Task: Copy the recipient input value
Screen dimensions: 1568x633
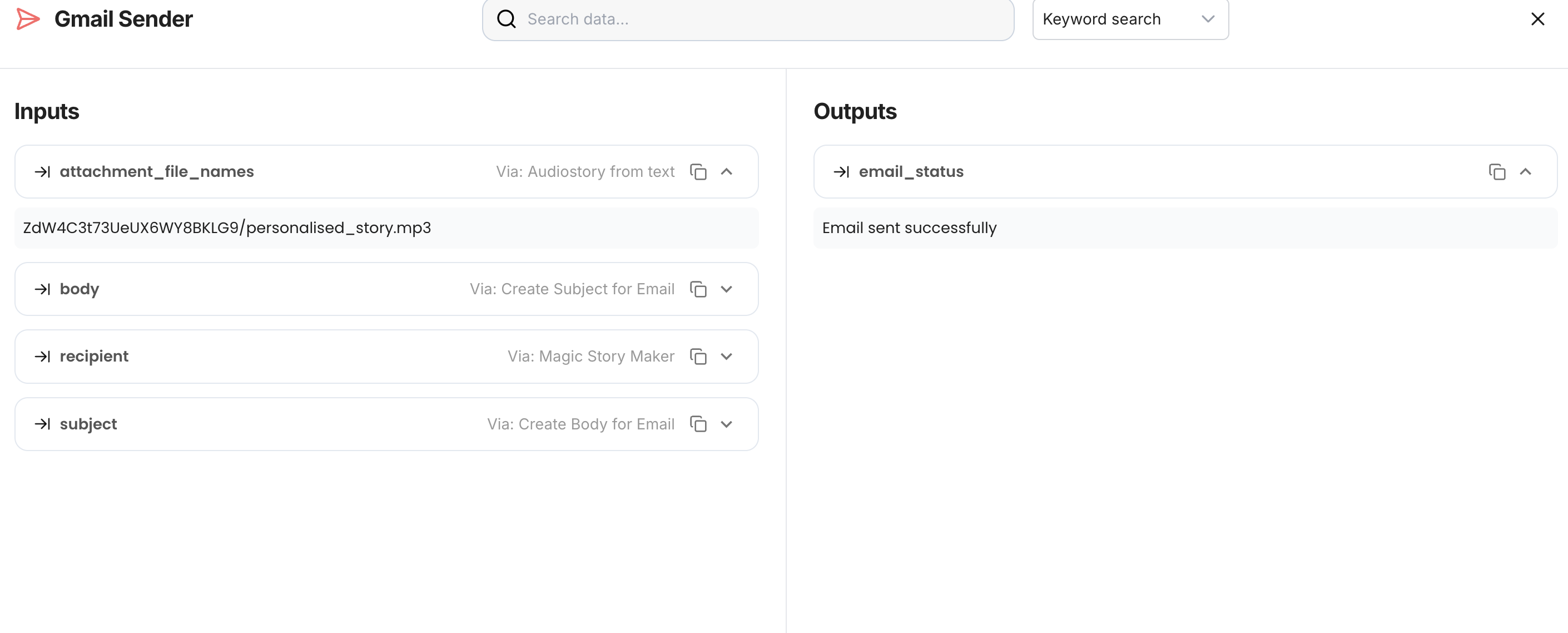Action: tap(698, 357)
